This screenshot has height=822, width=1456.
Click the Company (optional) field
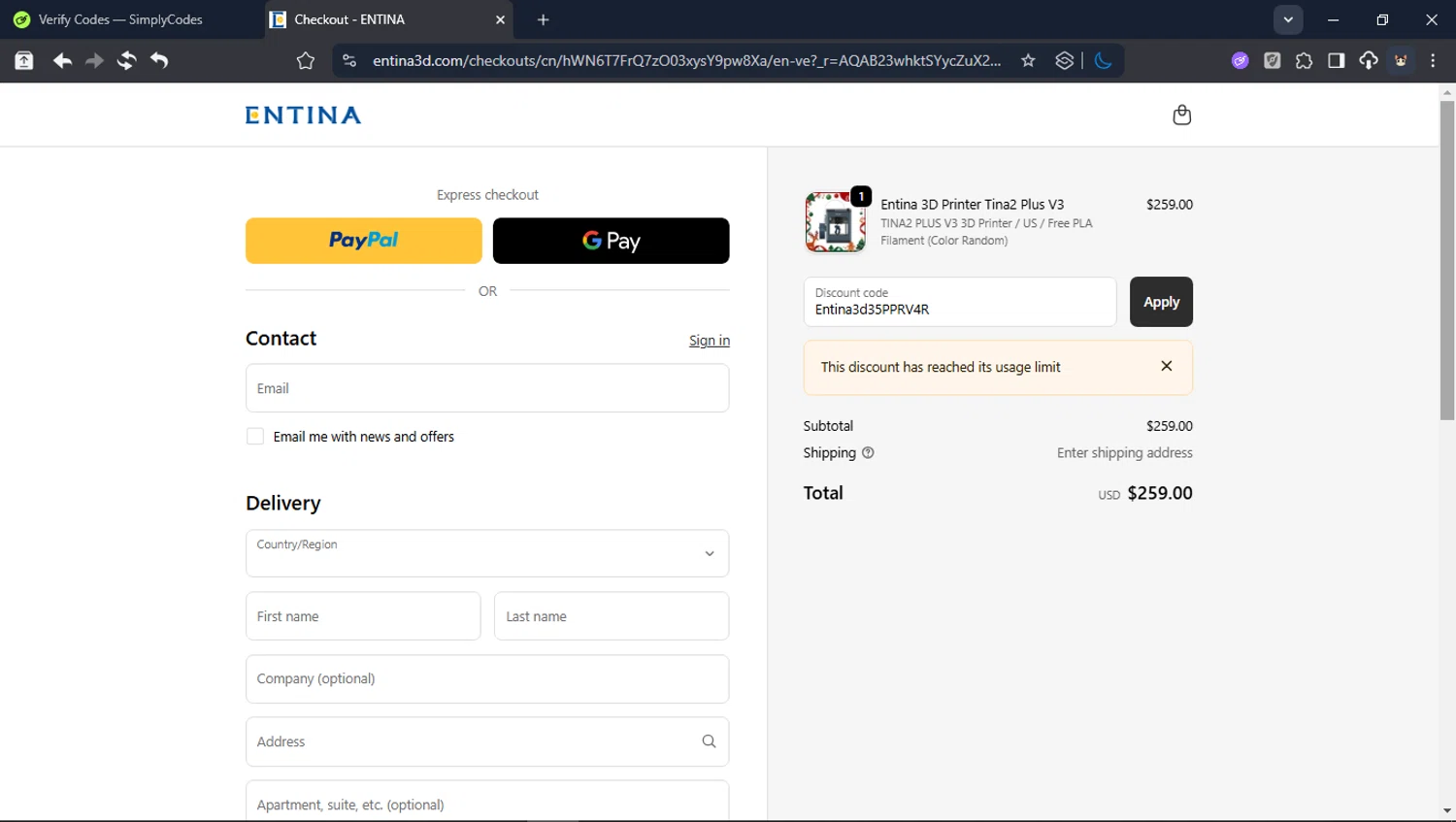click(487, 679)
